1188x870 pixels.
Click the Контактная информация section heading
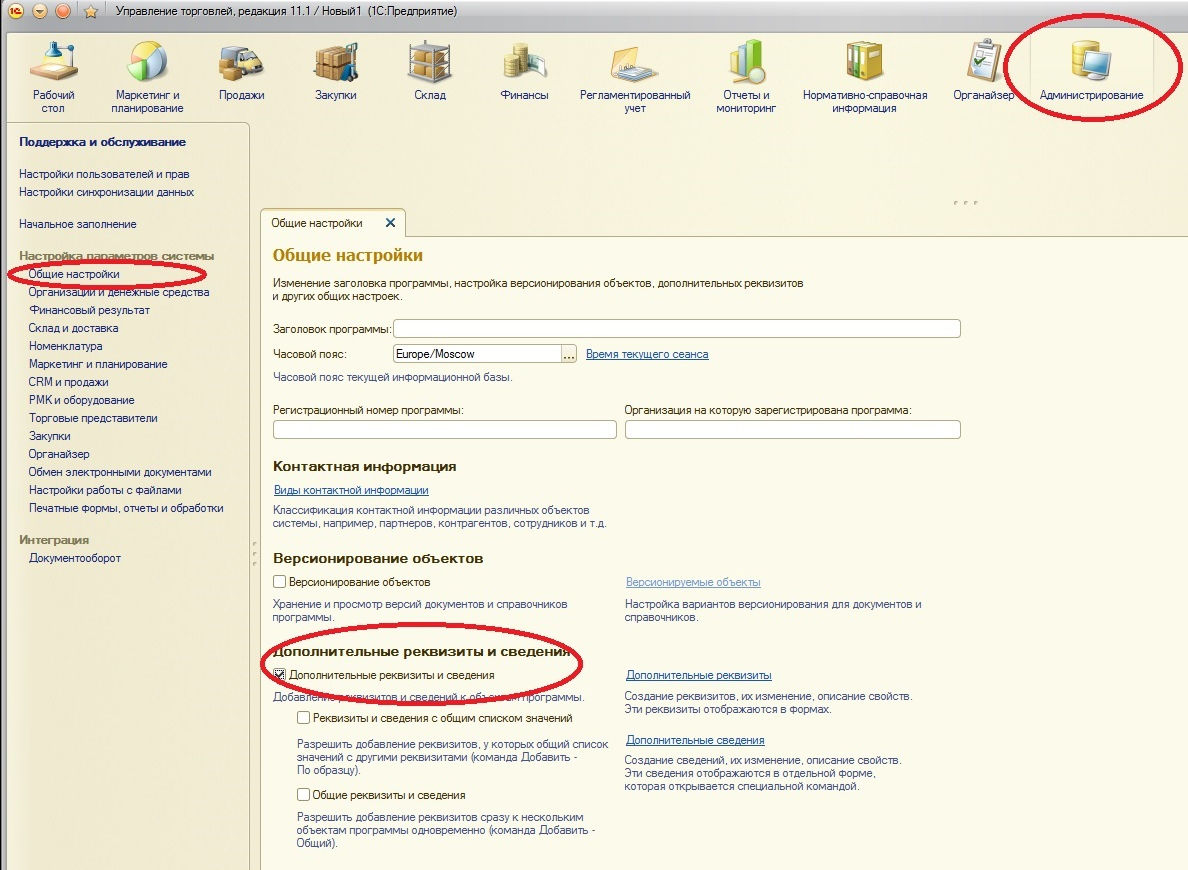coord(364,467)
